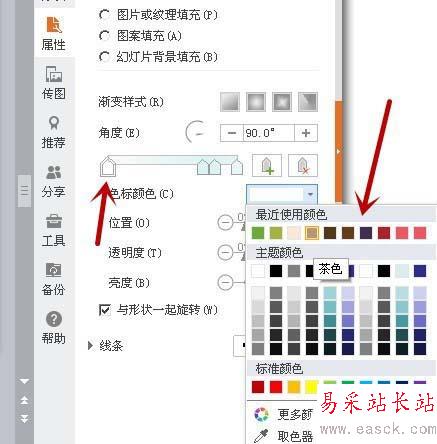437x444 pixels.
Task: Click the 传图 image upload icon
Action: [x=54, y=83]
